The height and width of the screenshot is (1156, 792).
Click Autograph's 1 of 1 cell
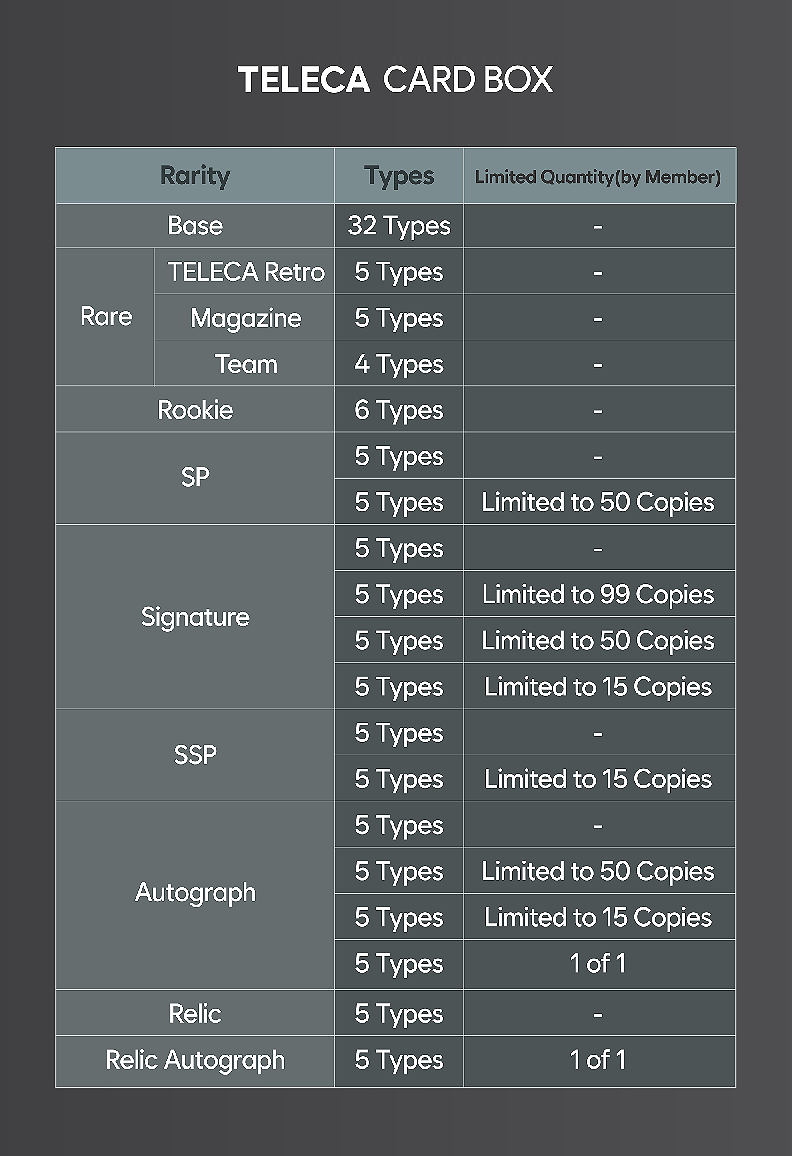pyautogui.click(x=599, y=963)
